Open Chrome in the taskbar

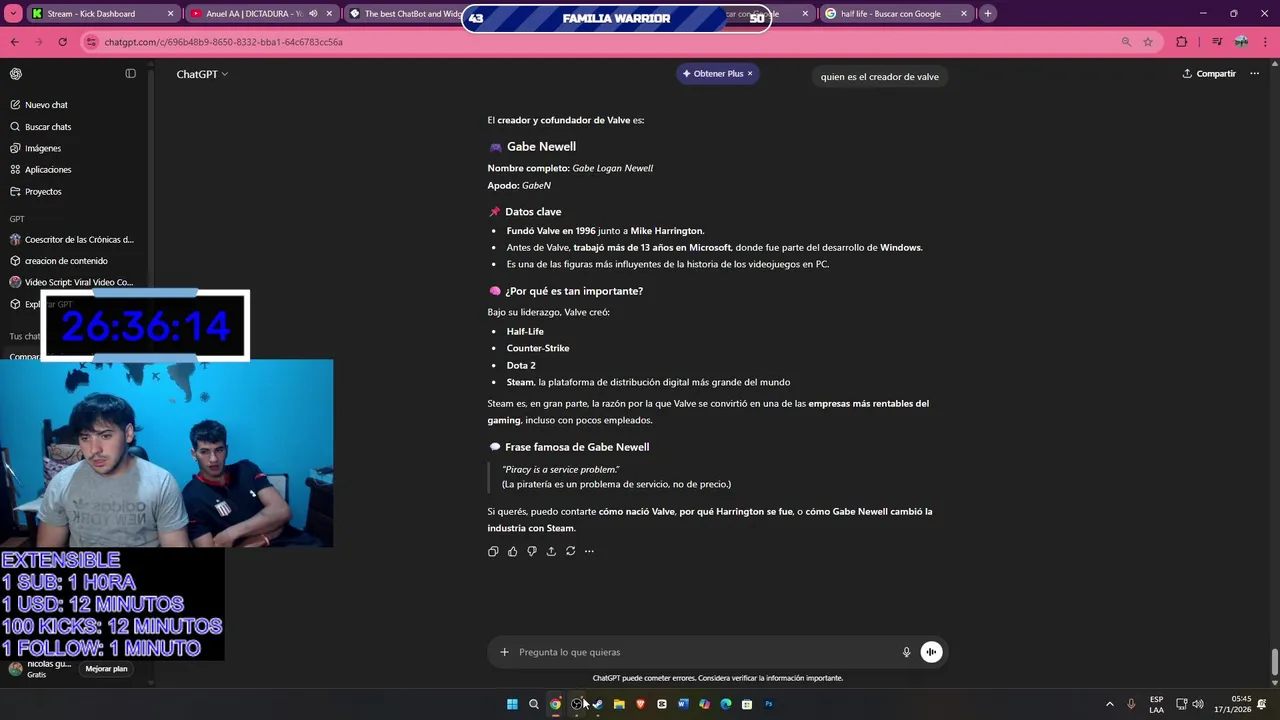click(x=555, y=704)
